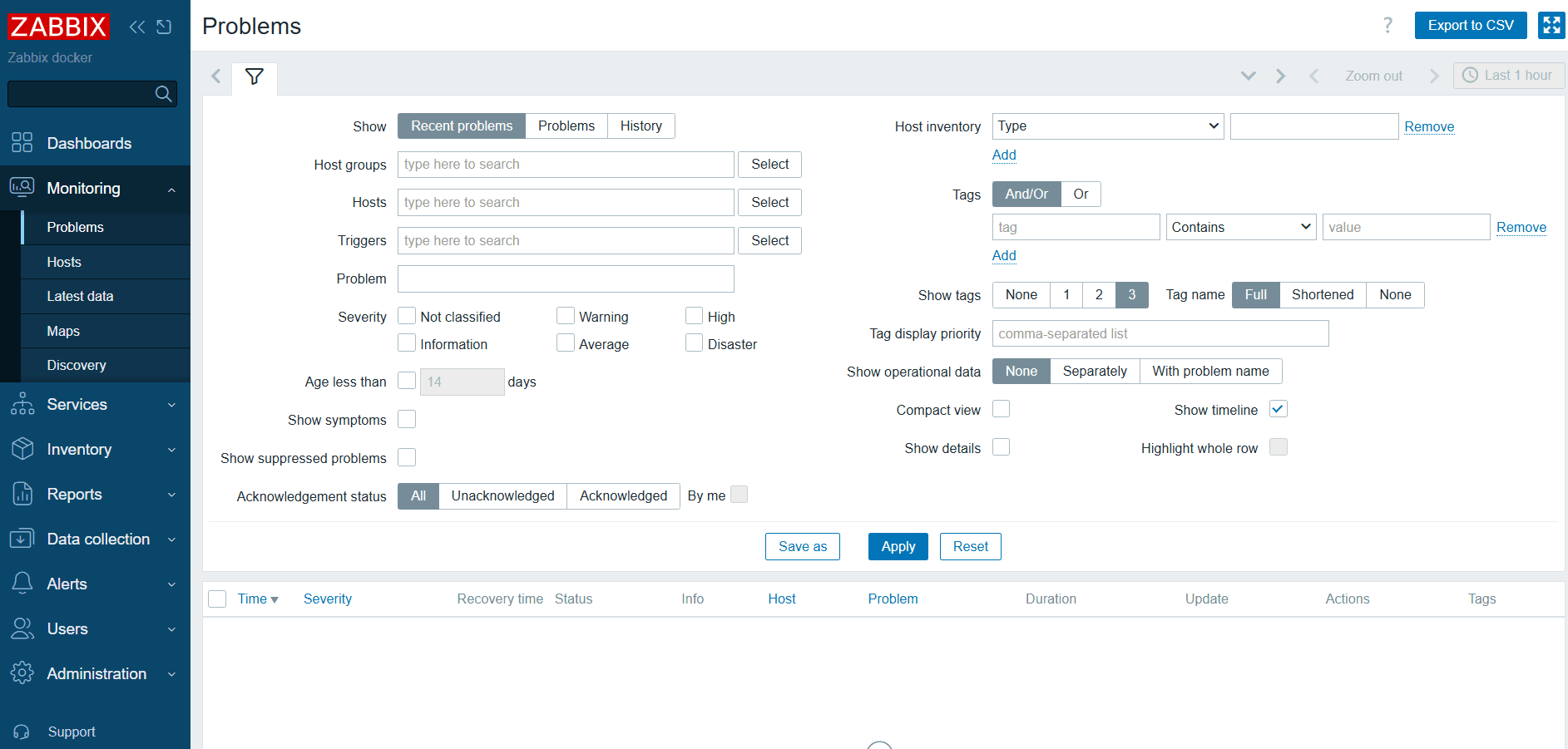
Task: Activate the kiosk mode fullscreen icon
Action: (1551, 25)
